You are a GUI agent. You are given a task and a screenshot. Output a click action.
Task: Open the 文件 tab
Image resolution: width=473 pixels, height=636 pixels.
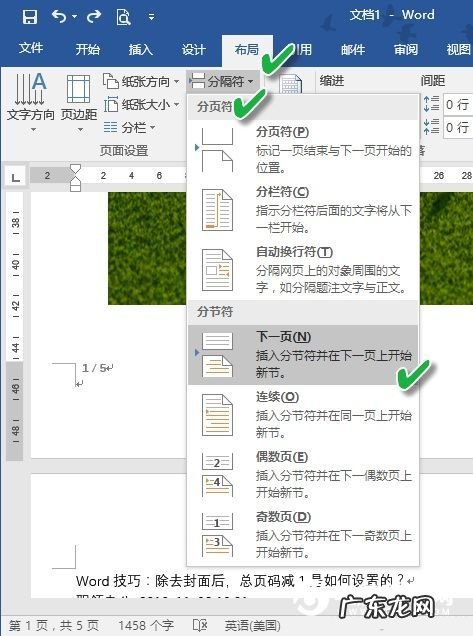[31, 48]
